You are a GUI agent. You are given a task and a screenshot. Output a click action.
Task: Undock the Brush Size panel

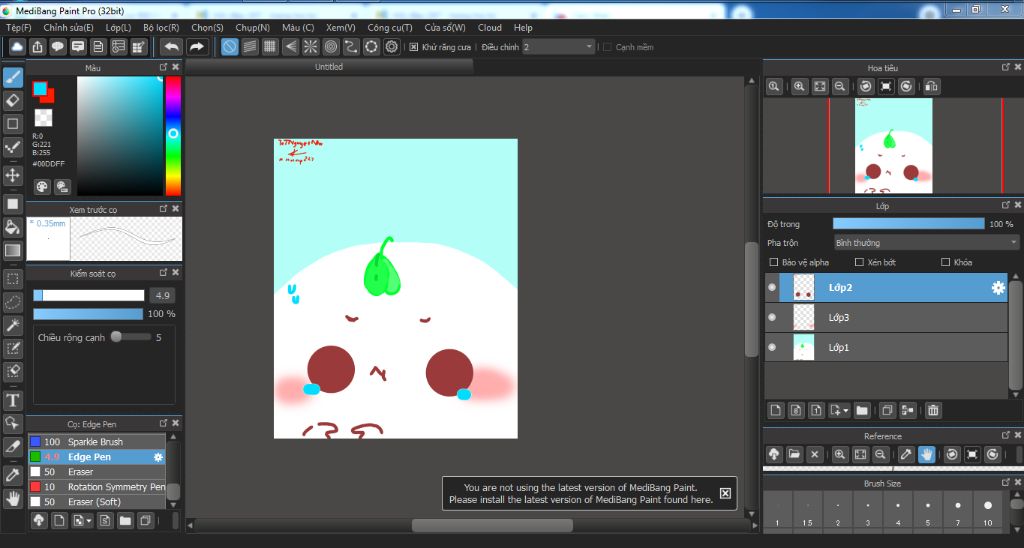1006,483
